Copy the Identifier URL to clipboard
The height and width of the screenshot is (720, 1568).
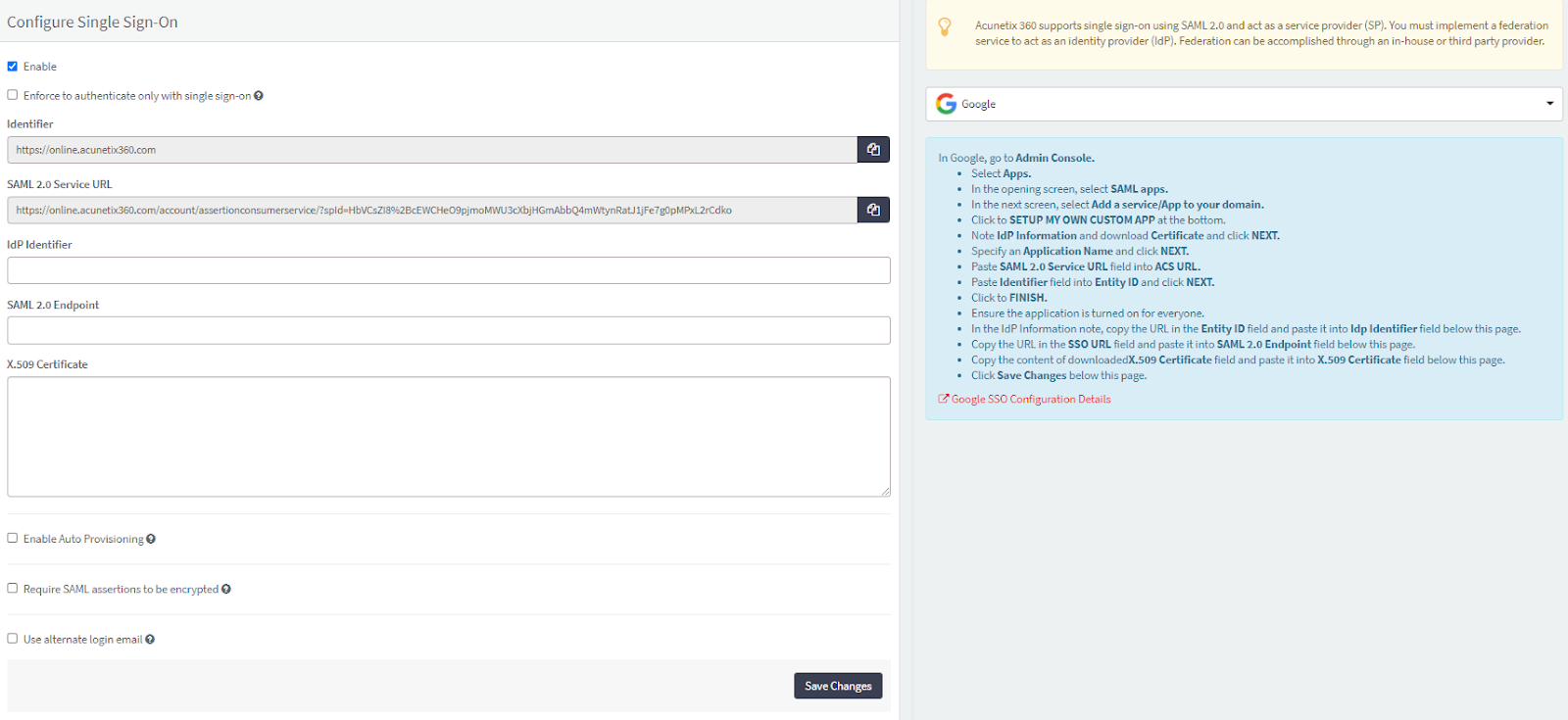873,150
